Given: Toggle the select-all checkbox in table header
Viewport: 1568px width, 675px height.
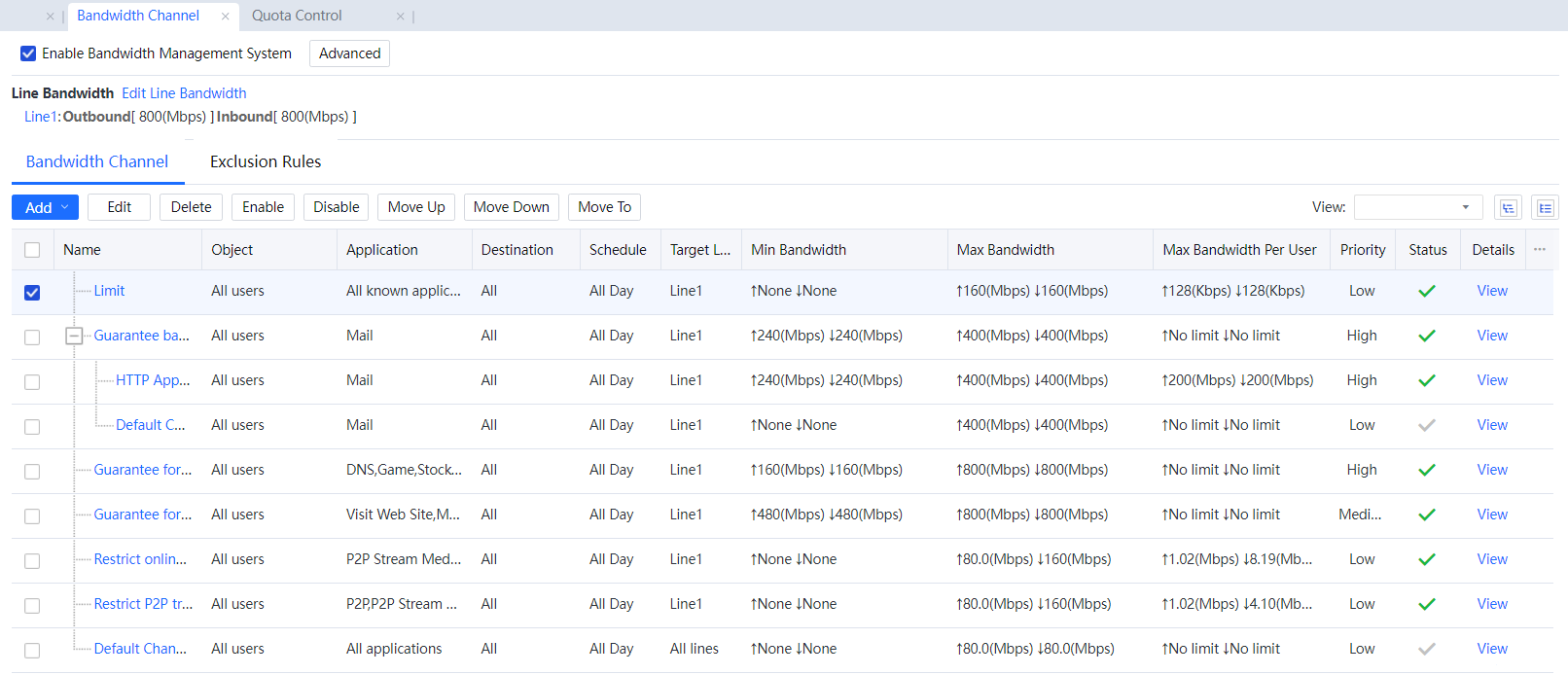Looking at the screenshot, I should click(x=32, y=250).
